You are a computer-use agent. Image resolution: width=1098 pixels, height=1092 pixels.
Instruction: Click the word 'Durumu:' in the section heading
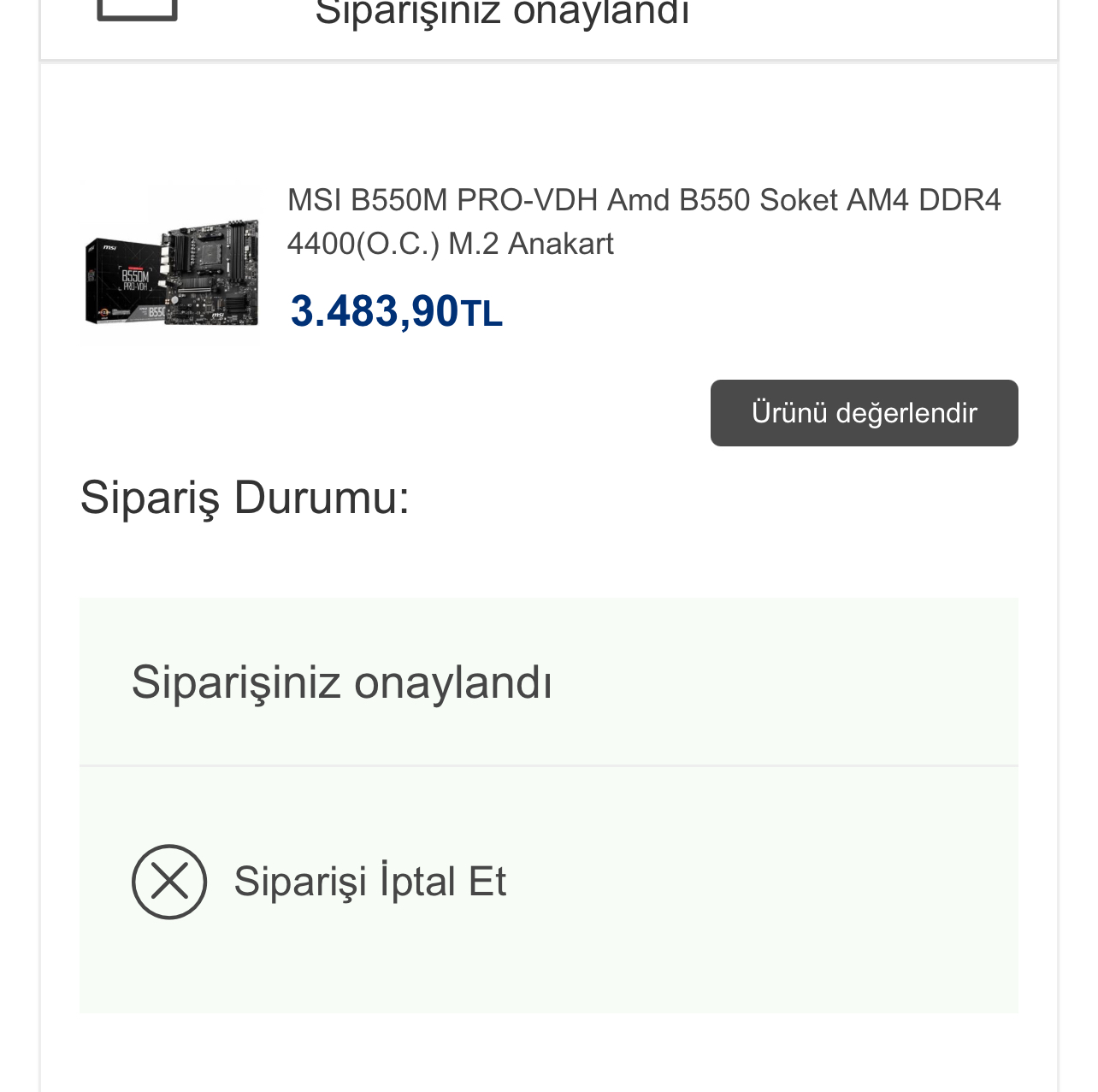click(x=322, y=497)
